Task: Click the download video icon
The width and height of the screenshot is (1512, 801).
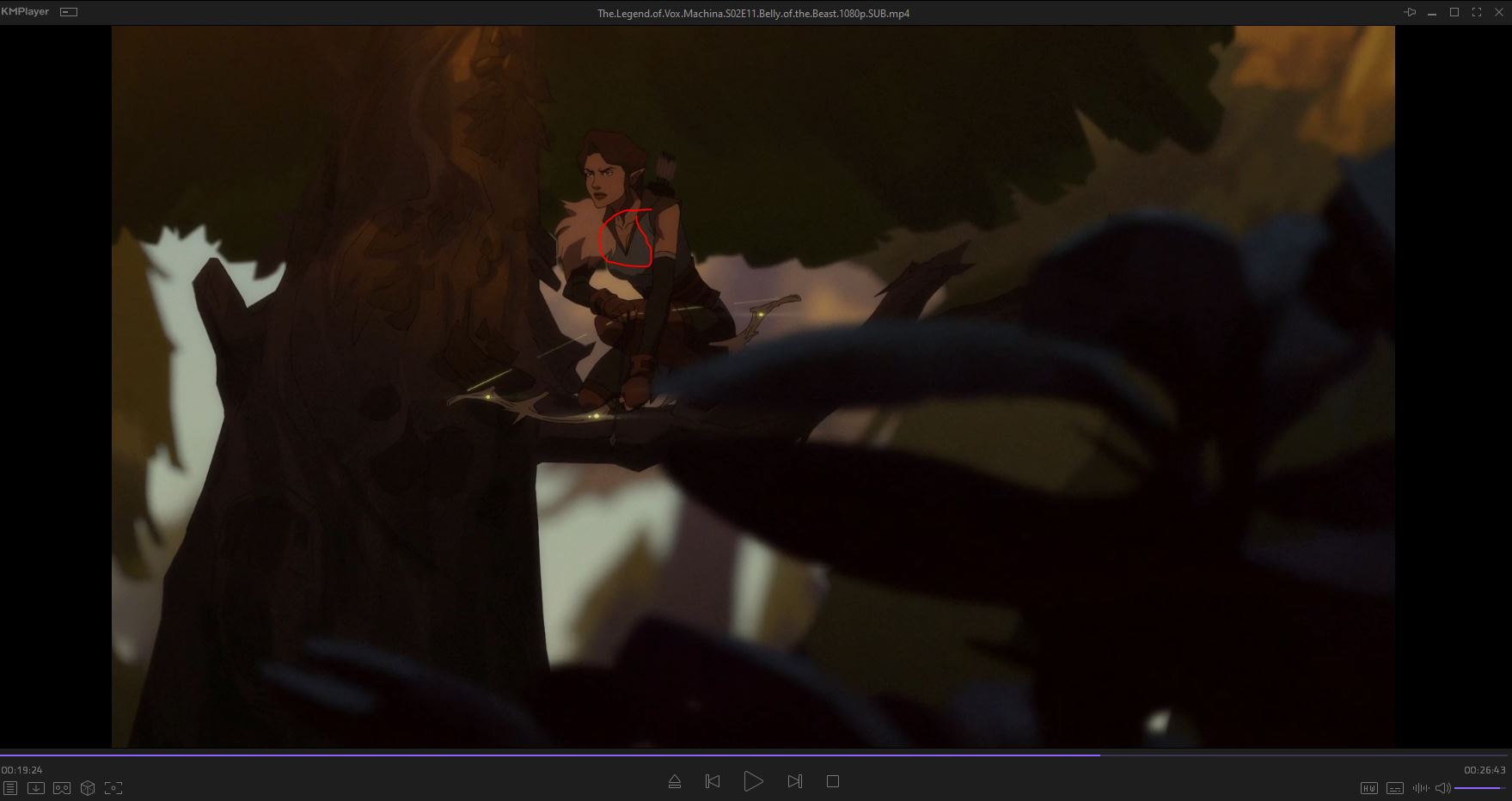Action: point(36,787)
